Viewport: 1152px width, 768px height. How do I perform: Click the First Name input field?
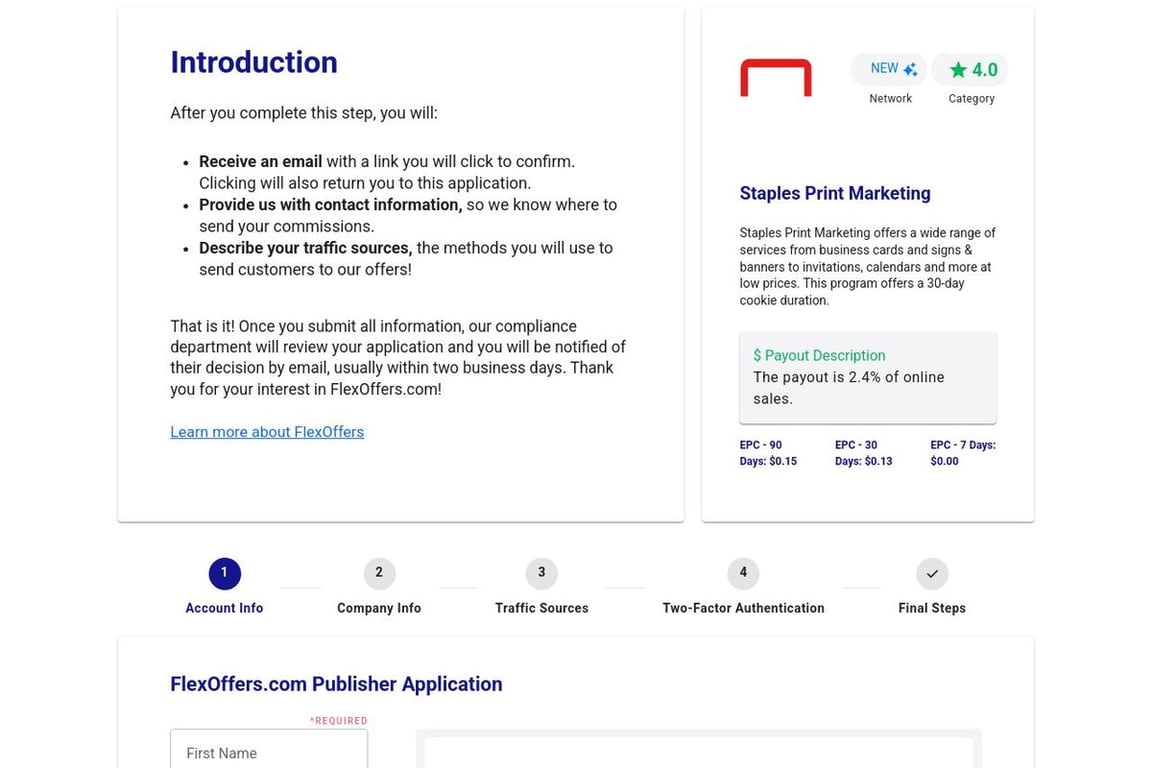tap(269, 749)
